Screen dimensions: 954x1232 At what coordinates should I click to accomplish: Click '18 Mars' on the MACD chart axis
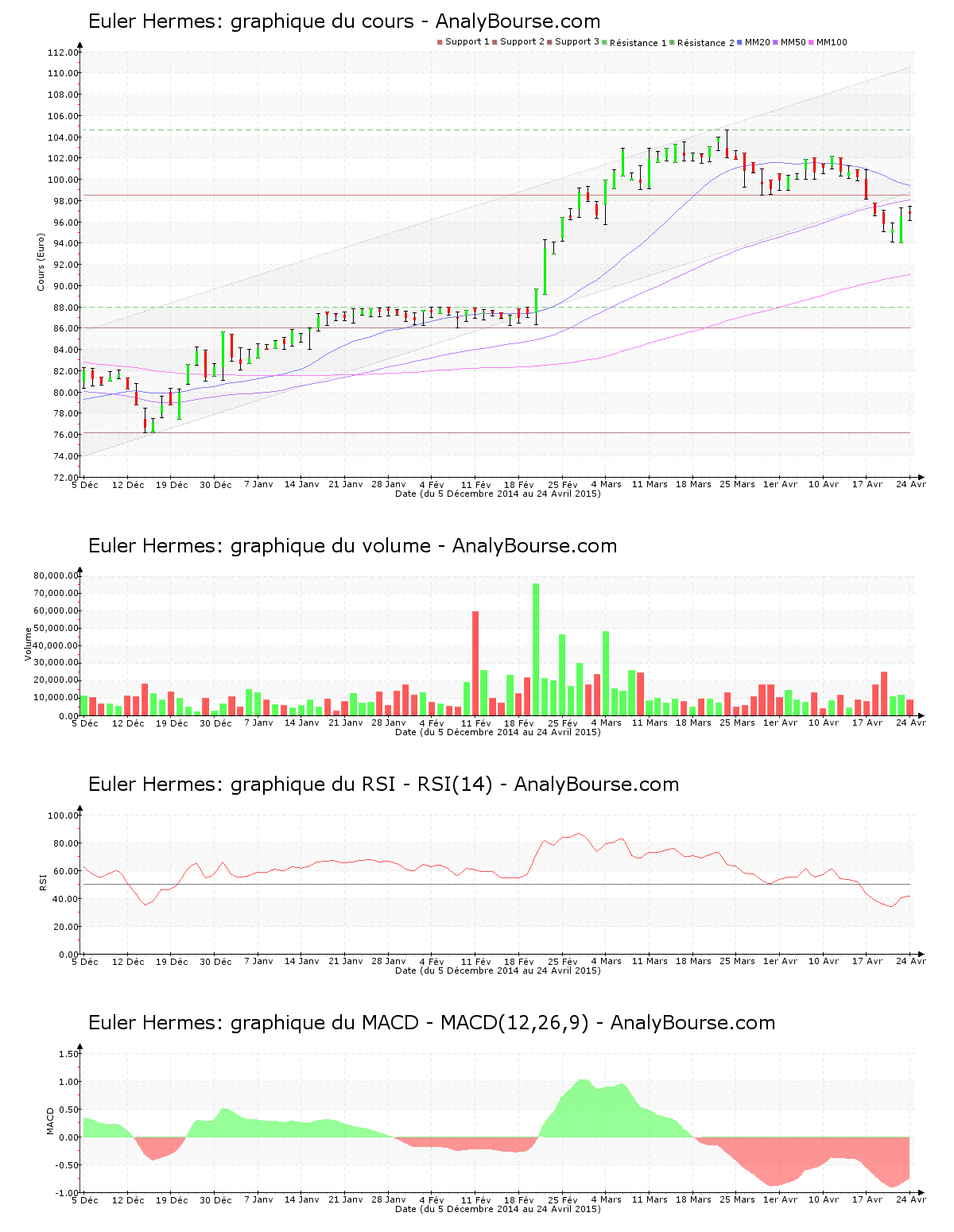pos(693,1200)
